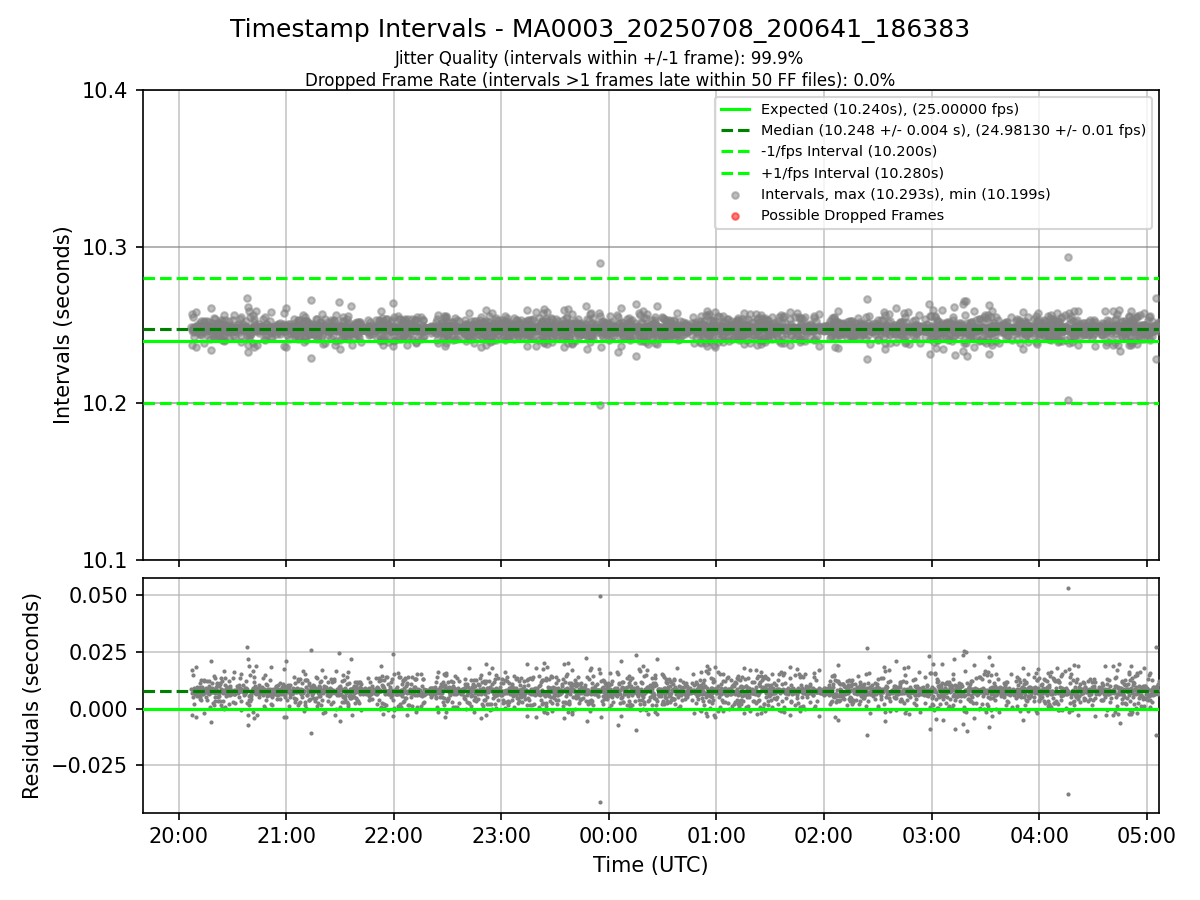Image resolution: width=1200 pixels, height=900 pixels.
Task: Click the −0.025 residuals tick label
Action: pyautogui.click(x=90, y=766)
